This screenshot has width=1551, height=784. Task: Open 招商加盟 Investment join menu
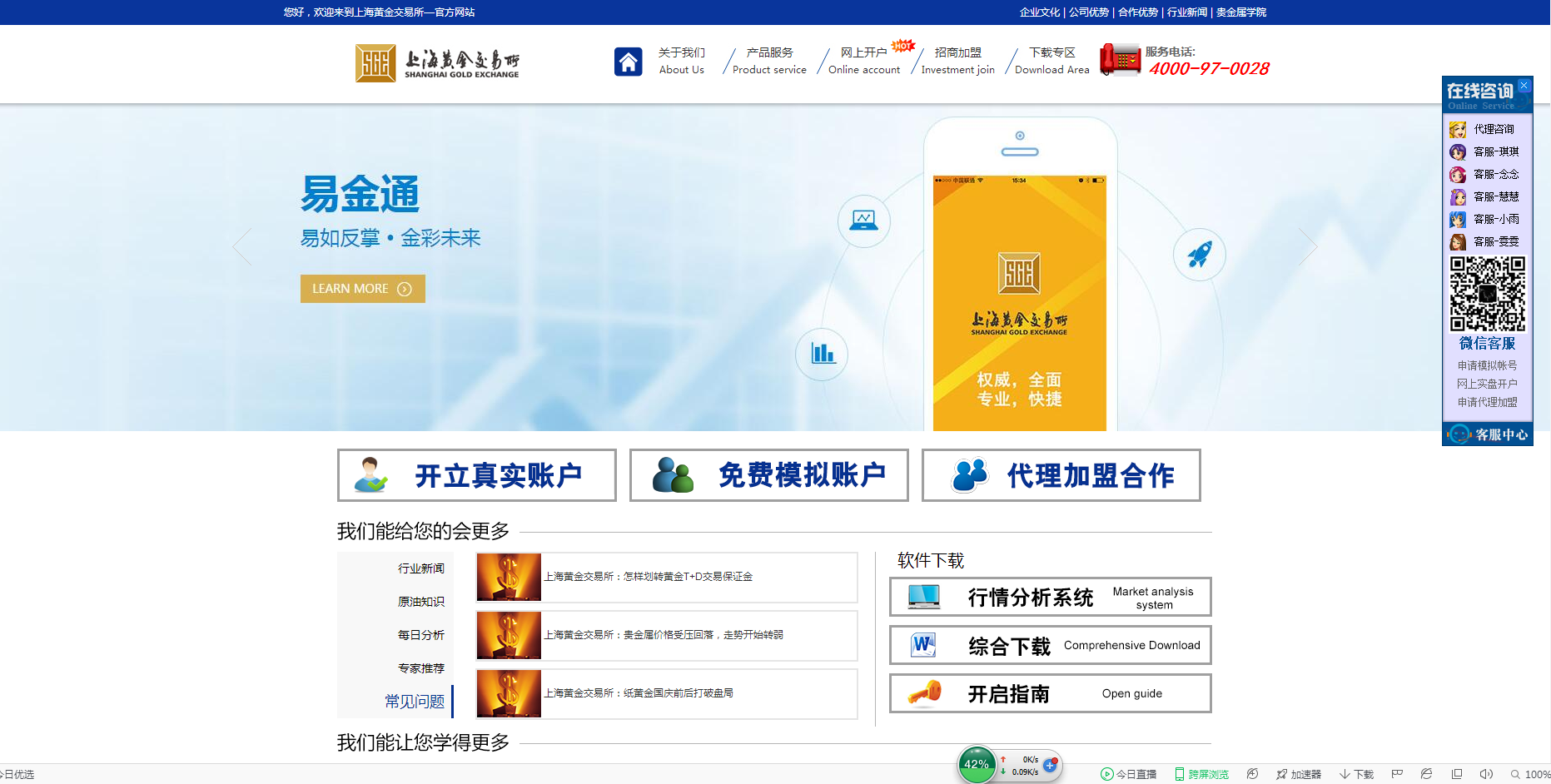(957, 61)
